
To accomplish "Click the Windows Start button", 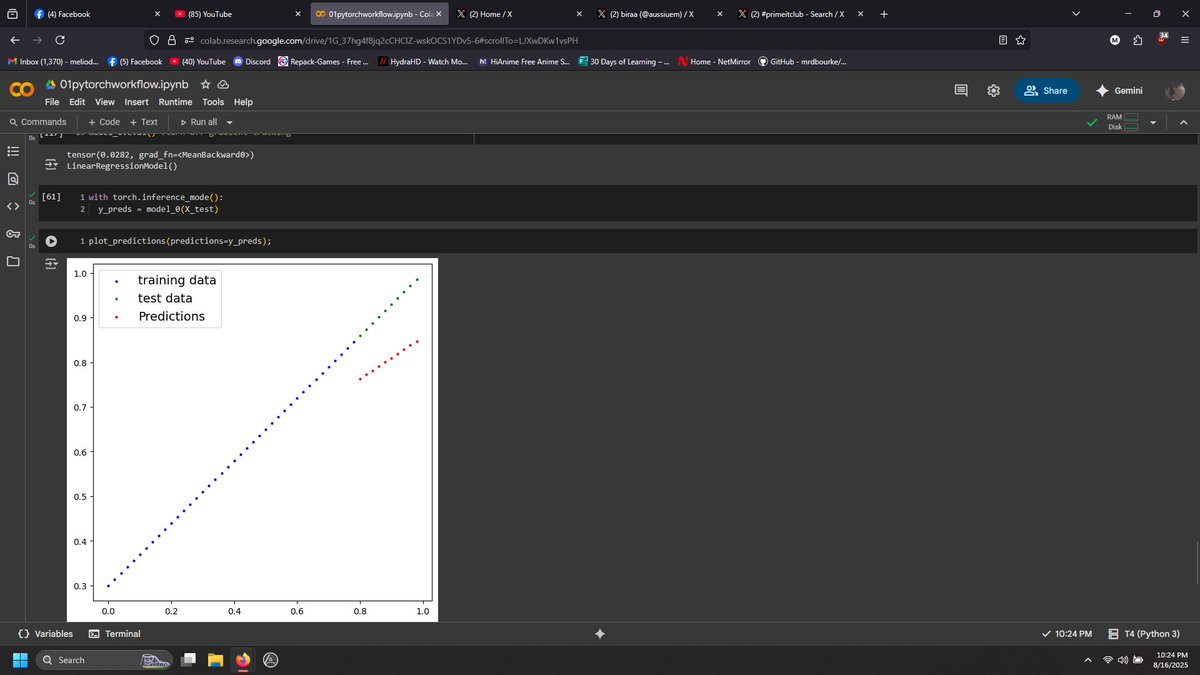I will pyautogui.click(x=20, y=660).
